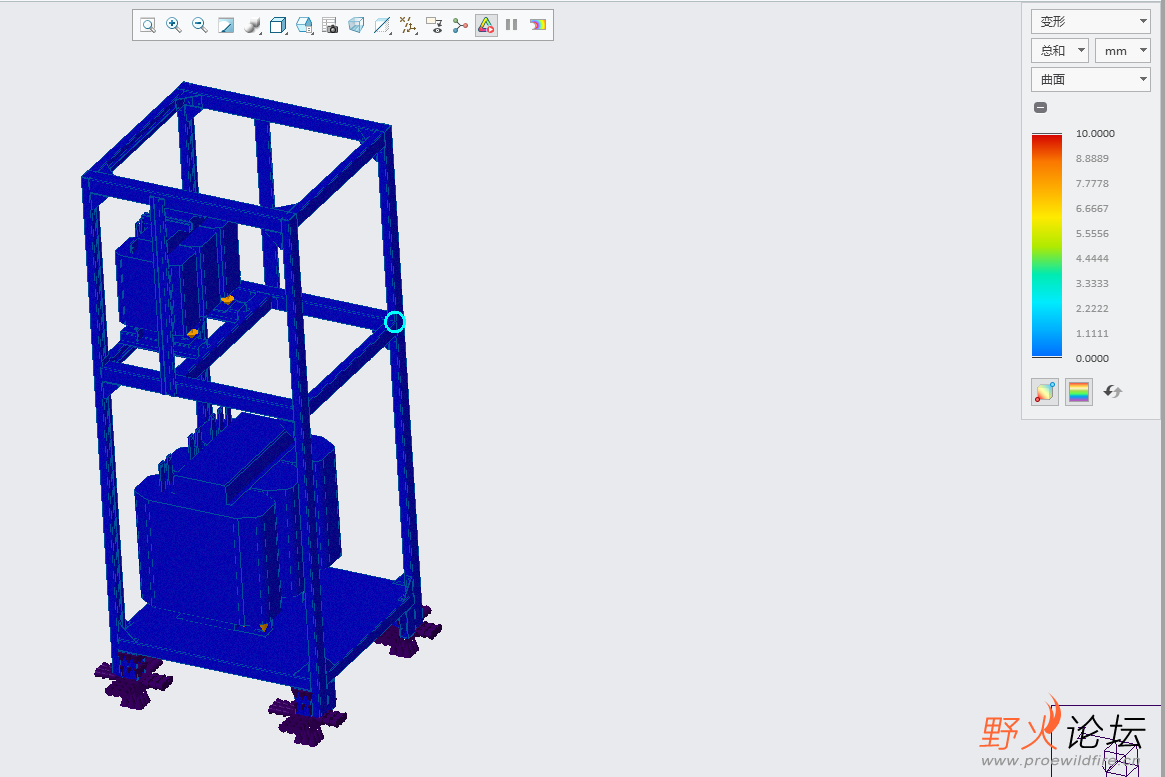This screenshot has height=777, width=1165.
Task: Open the datum display filters icon
Action: (x=409, y=25)
